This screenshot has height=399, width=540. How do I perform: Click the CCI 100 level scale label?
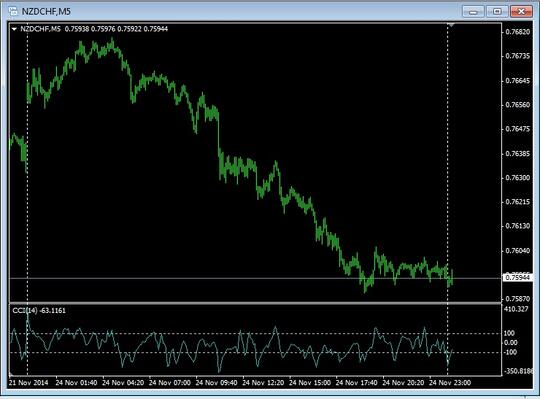(509, 333)
